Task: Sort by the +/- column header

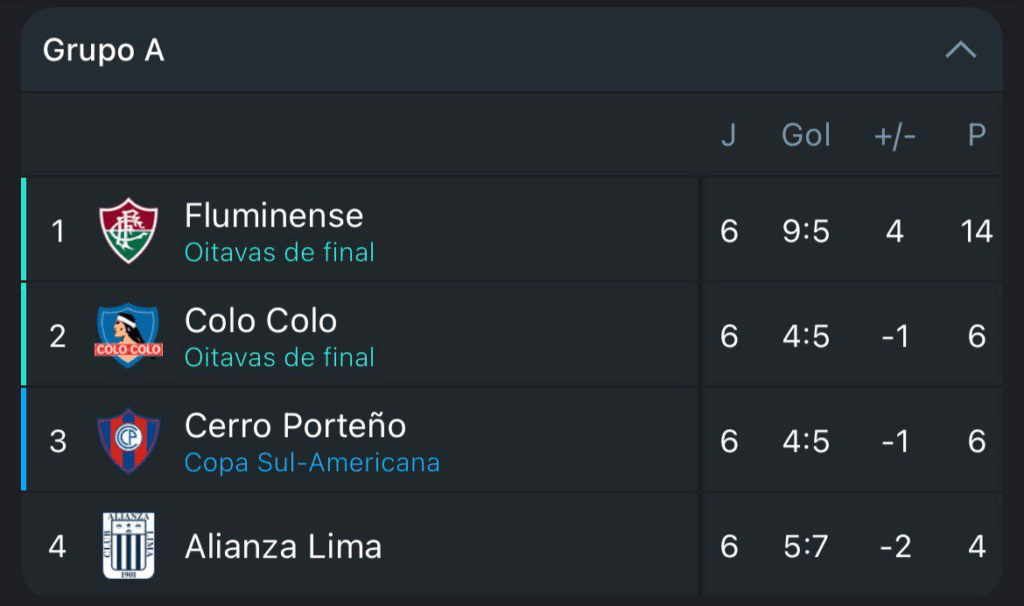Action: tap(895, 135)
